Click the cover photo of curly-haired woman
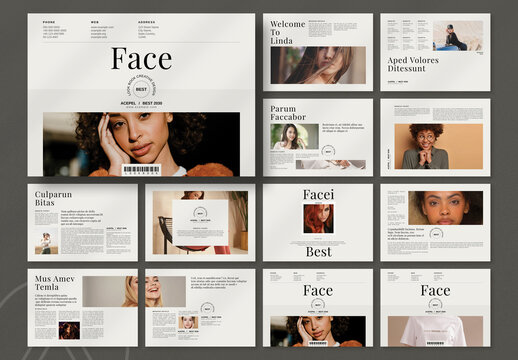Image resolution: width=518 pixels, height=360 pixels. (141, 144)
